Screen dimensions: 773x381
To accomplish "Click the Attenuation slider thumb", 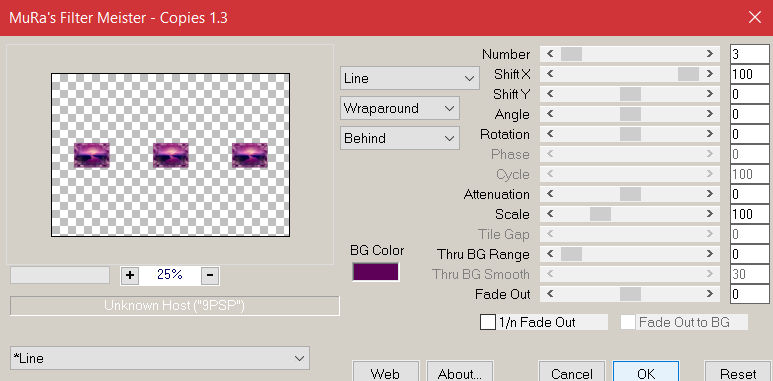I will click(x=630, y=194).
